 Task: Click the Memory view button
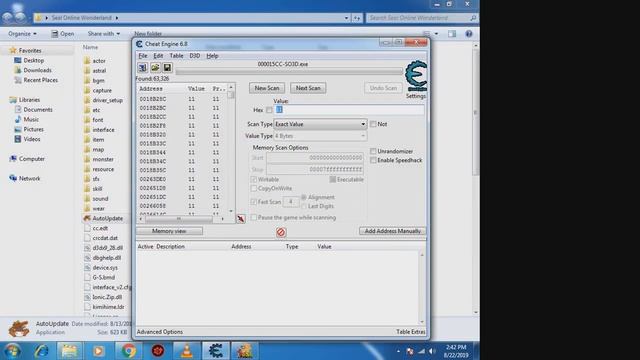(169, 231)
